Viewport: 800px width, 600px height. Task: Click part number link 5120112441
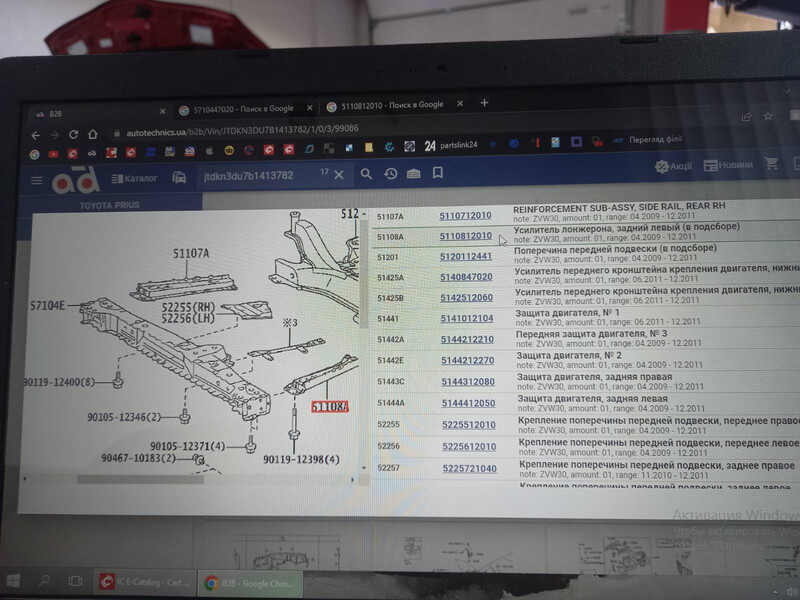click(466, 256)
